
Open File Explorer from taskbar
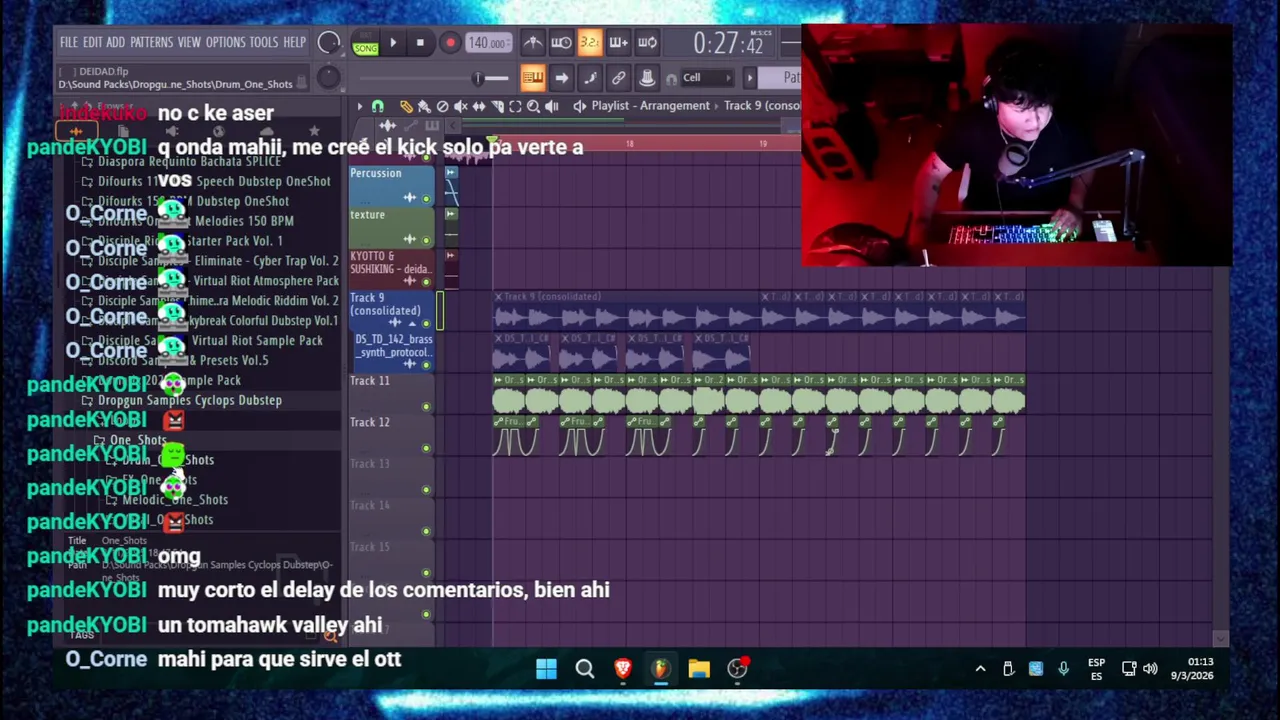click(699, 669)
